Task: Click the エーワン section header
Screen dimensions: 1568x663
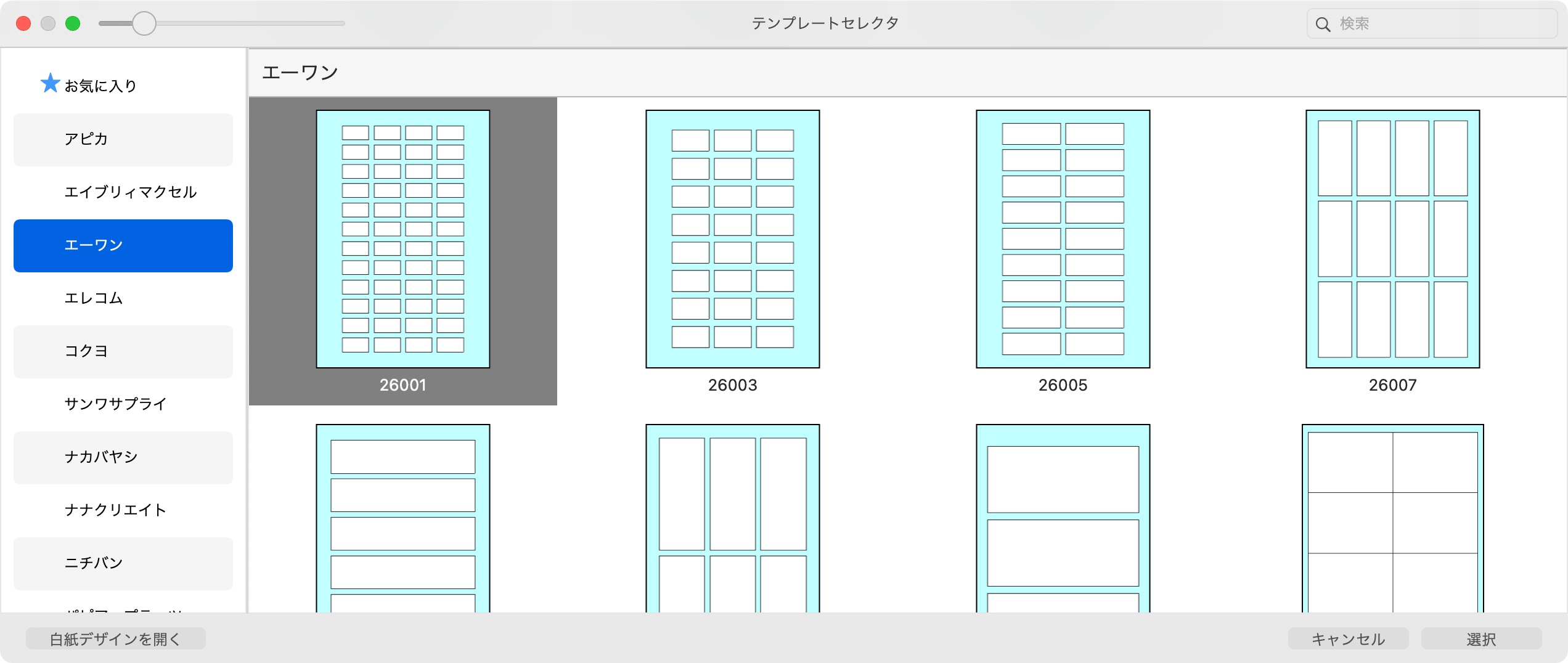Action: tap(300, 73)
